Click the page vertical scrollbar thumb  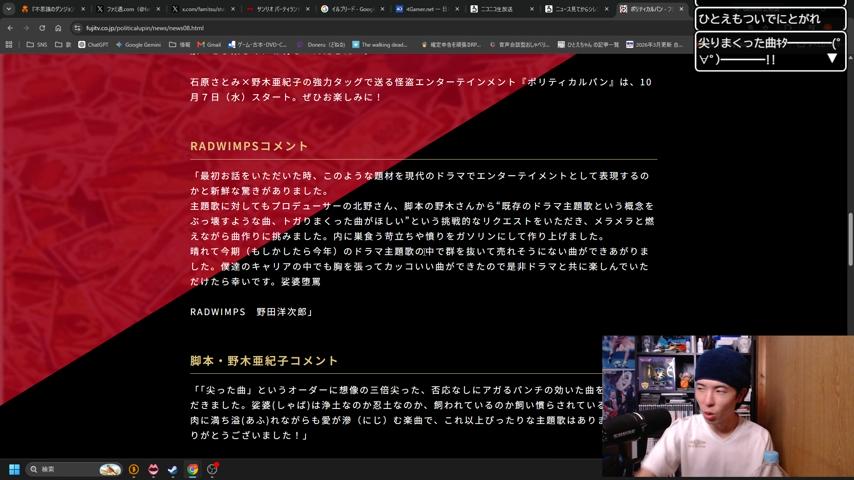pos(850,239)
